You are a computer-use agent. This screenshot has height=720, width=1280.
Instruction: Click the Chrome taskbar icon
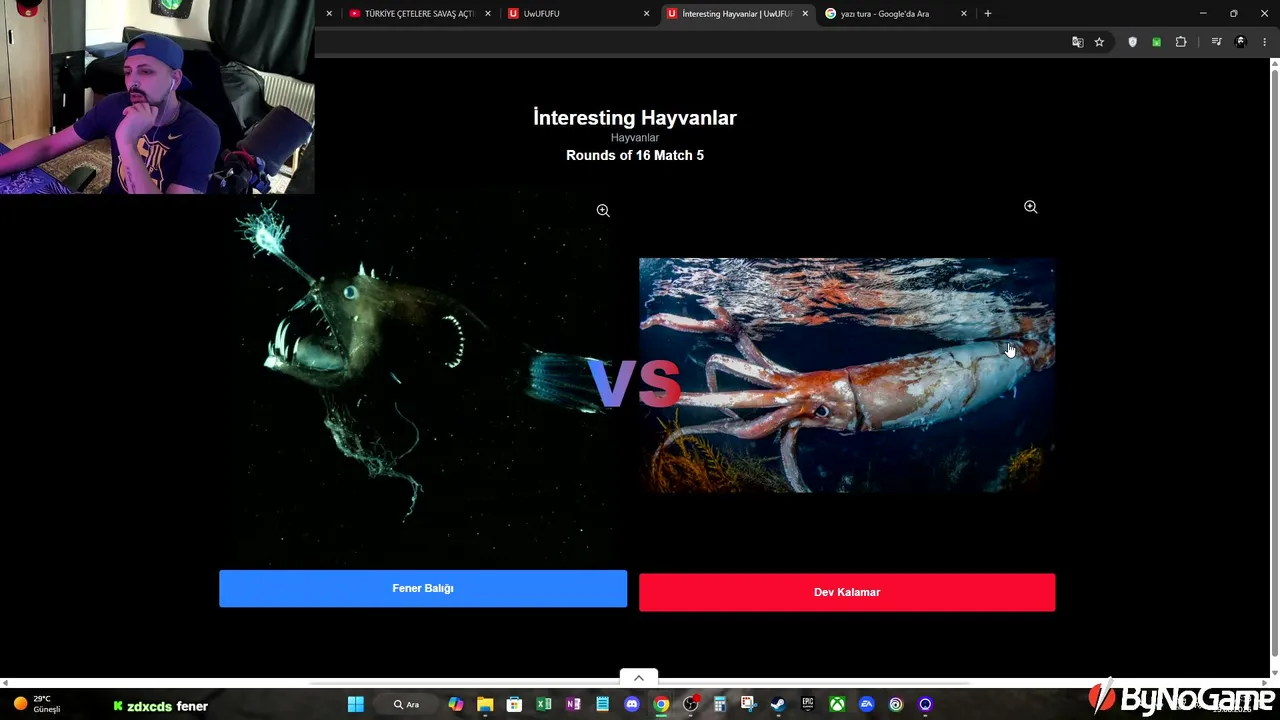click(x=661, y=705)
